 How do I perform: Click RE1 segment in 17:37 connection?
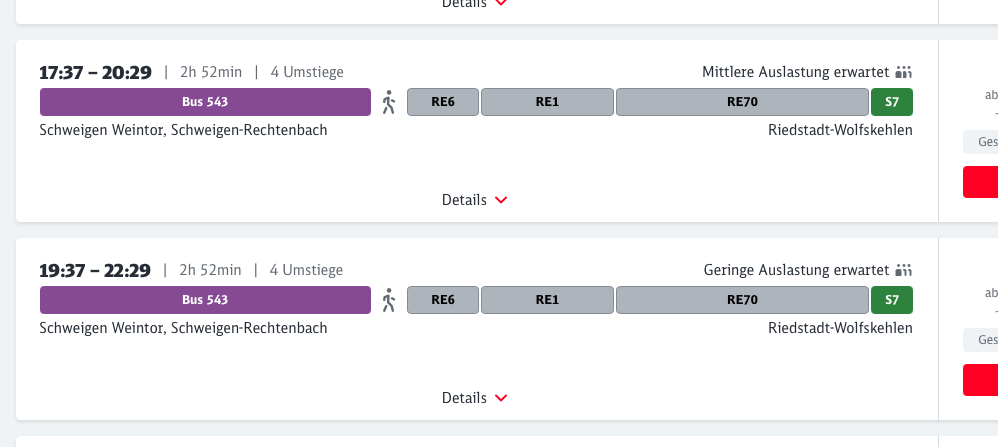(x=547, y=102)
